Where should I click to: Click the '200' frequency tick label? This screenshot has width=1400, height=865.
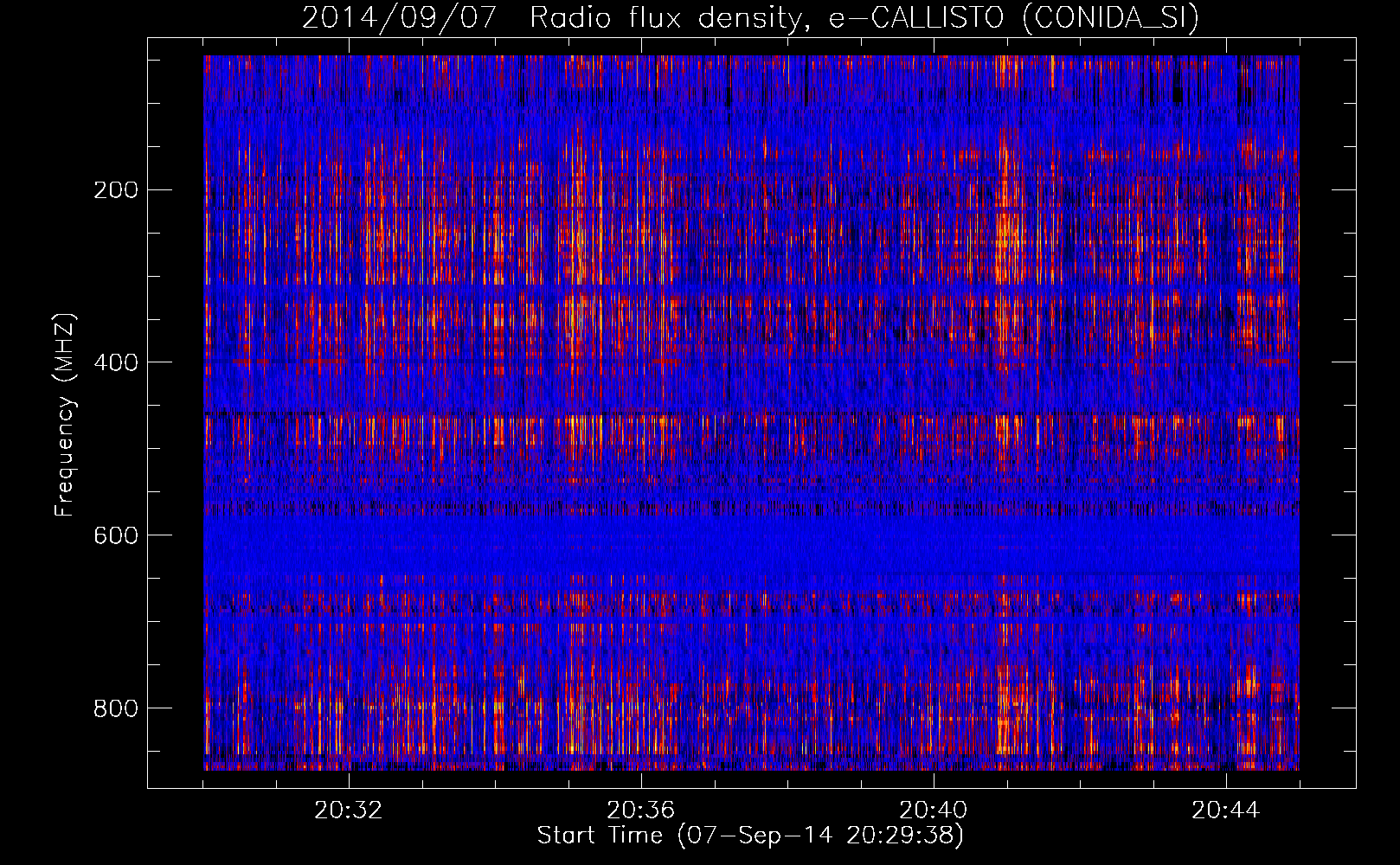tap(116, 189)
